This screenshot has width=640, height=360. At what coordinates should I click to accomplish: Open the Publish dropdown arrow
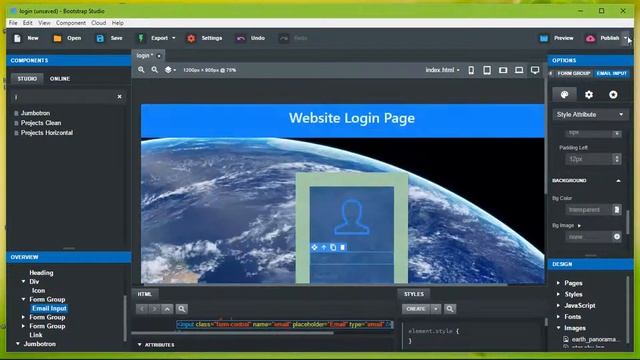[626, 38]
